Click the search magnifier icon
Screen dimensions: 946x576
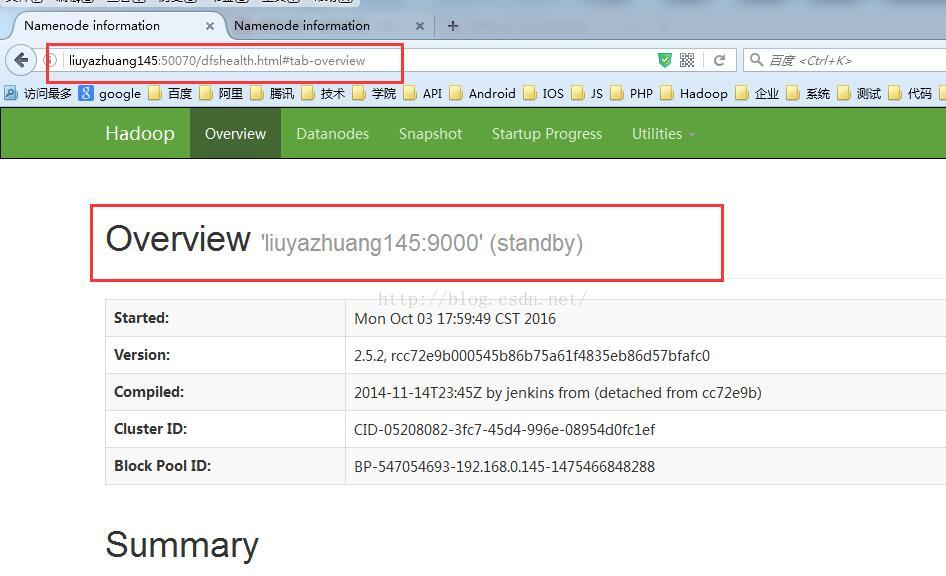[756, 60]
